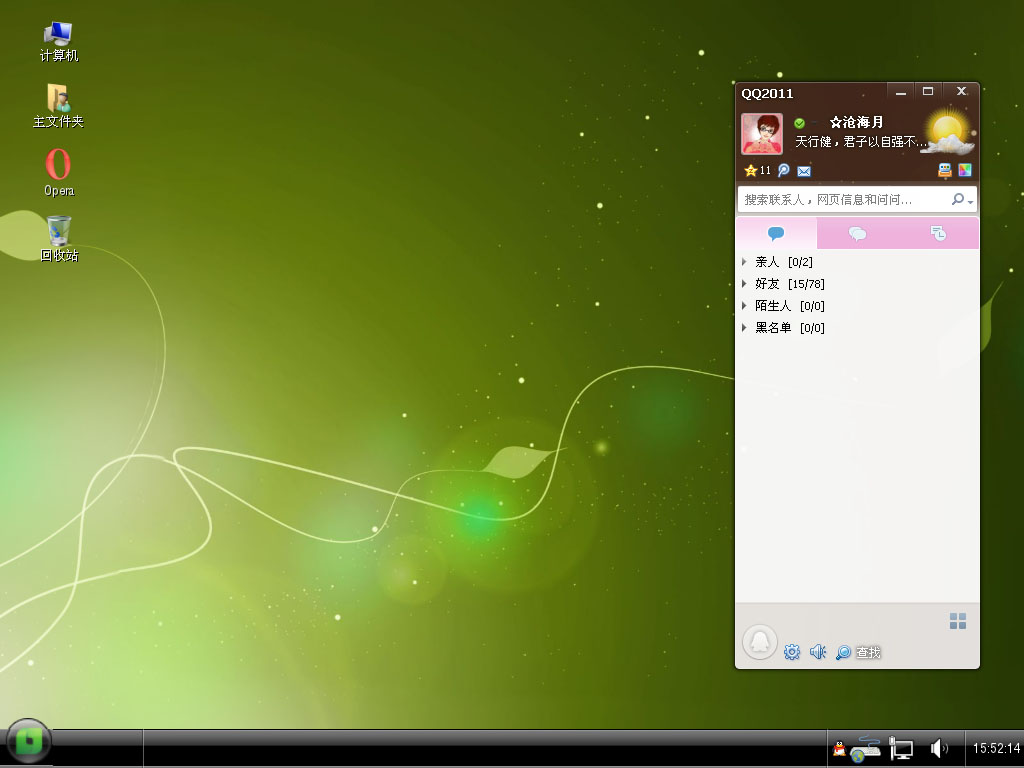Screen dimensions: 1024x768
Task: Click the QQ user avatar picture
Action: [x=761, y=134]
